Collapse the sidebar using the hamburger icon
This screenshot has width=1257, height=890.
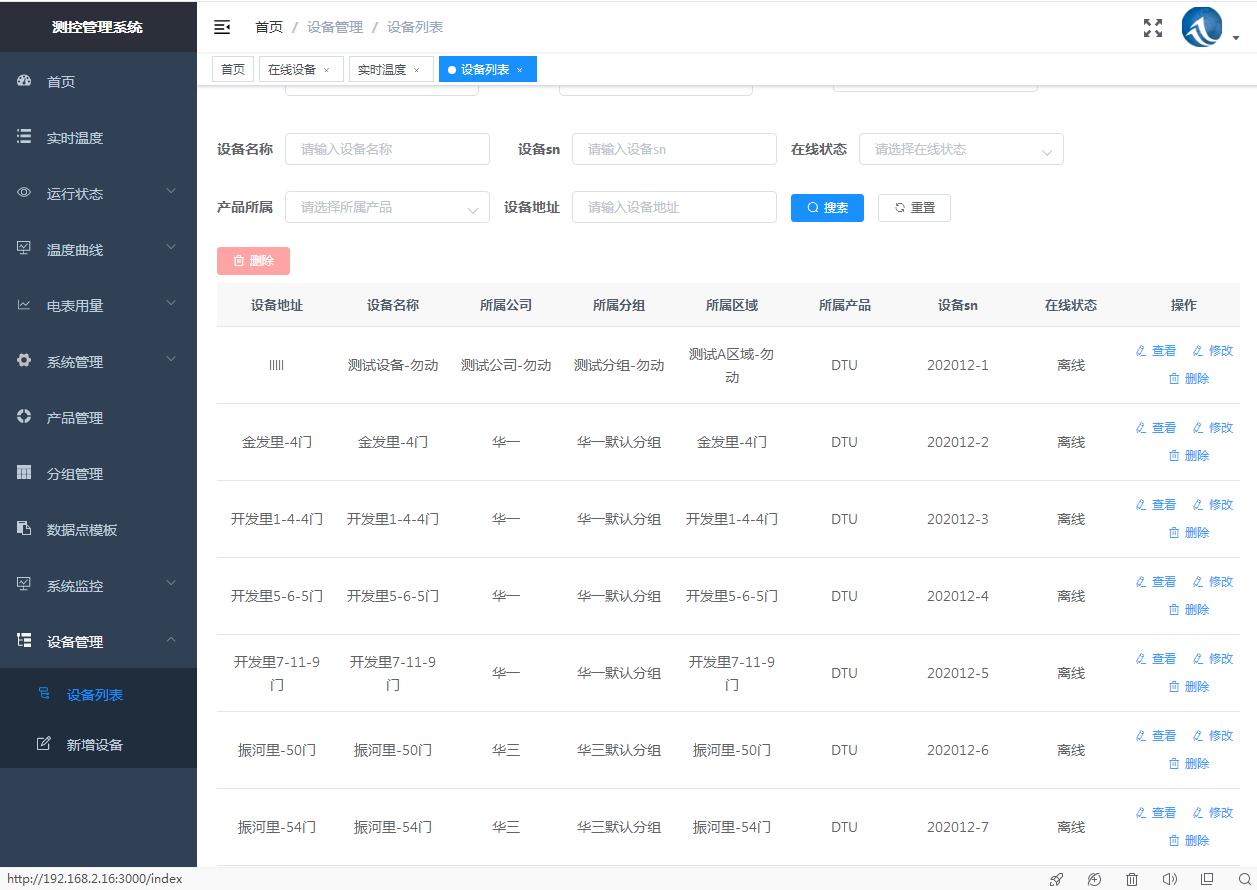tap(221, 27)
